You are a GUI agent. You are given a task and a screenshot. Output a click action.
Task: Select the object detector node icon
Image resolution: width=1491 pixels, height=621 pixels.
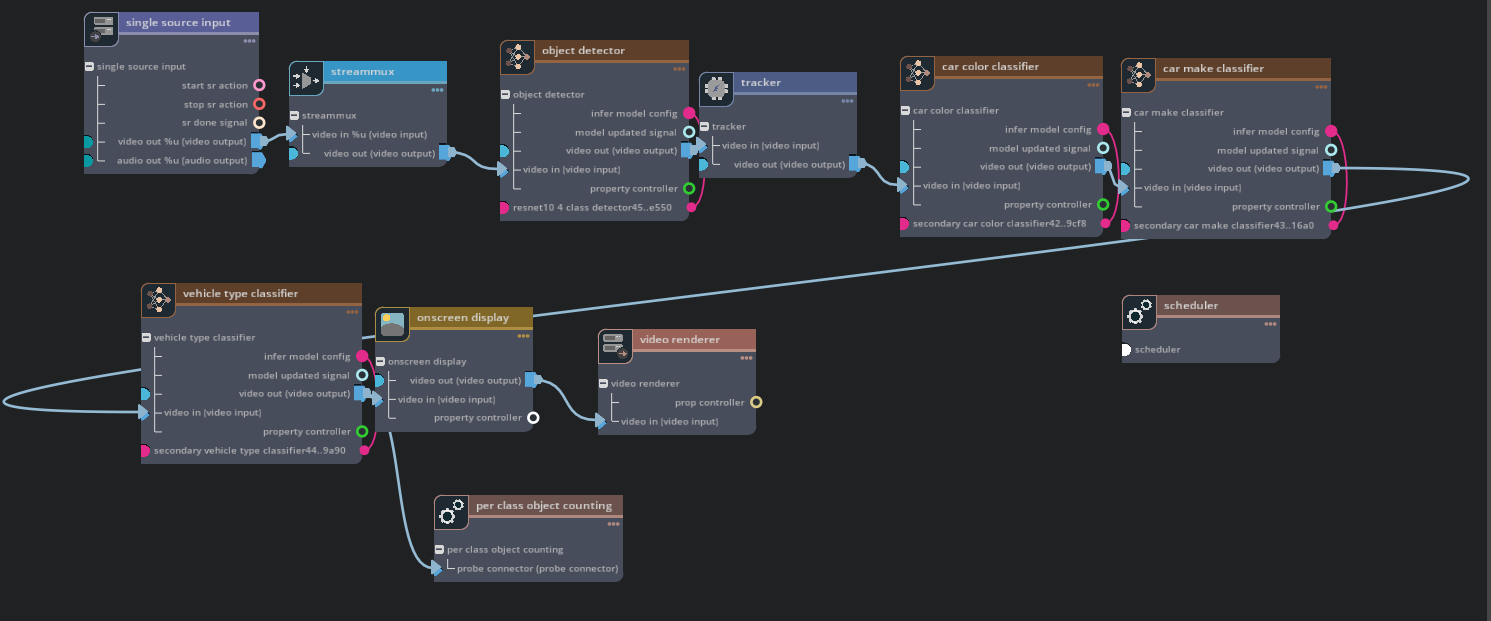tap(517, 57)
